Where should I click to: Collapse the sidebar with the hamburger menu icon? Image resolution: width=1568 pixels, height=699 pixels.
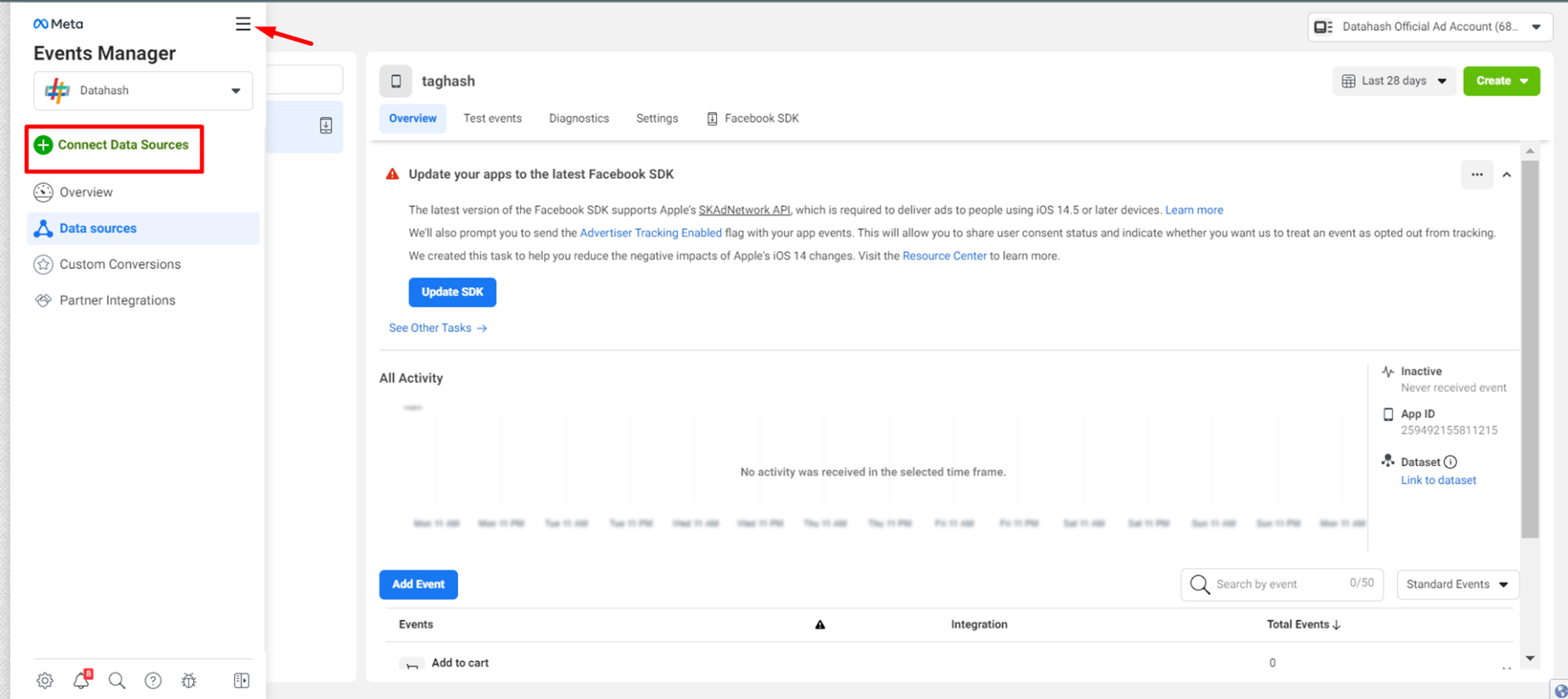tap(242, 24)
